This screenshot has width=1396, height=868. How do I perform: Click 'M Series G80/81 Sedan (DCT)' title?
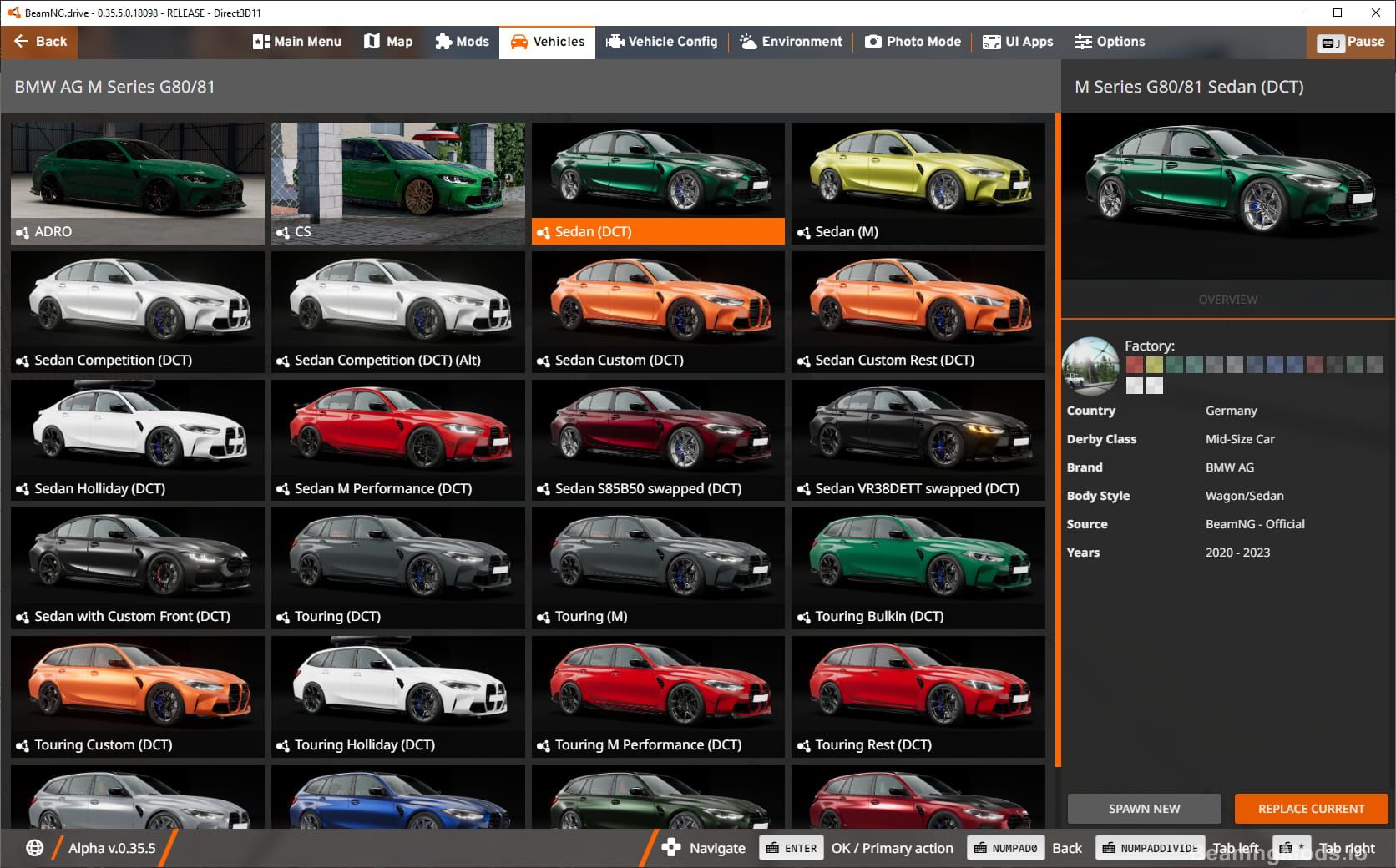coord(1189,87)
